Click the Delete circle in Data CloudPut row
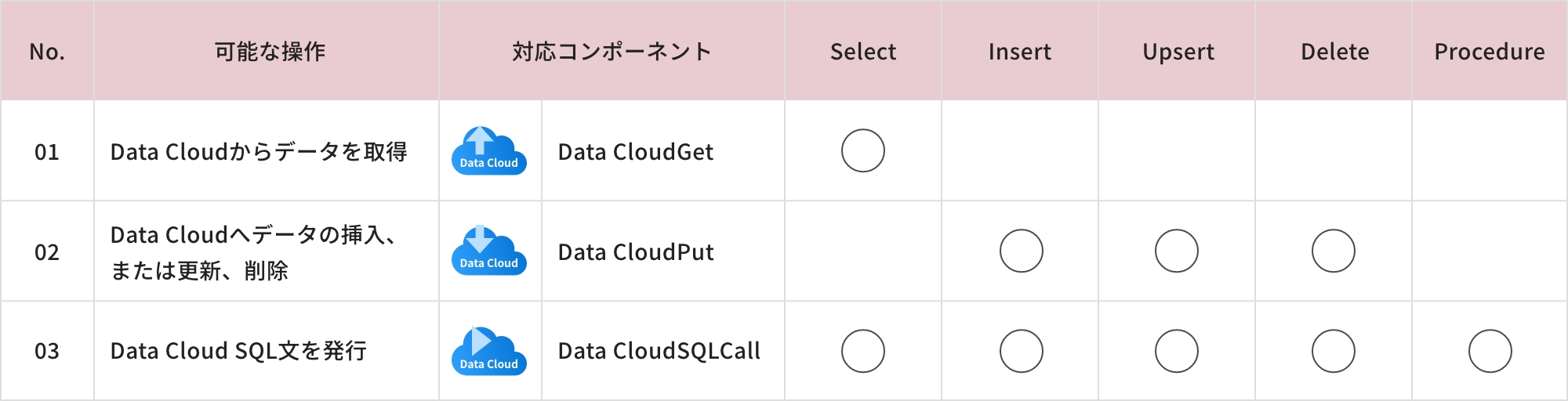This screenshot has width=1568, height=401. click(1333, 251)
